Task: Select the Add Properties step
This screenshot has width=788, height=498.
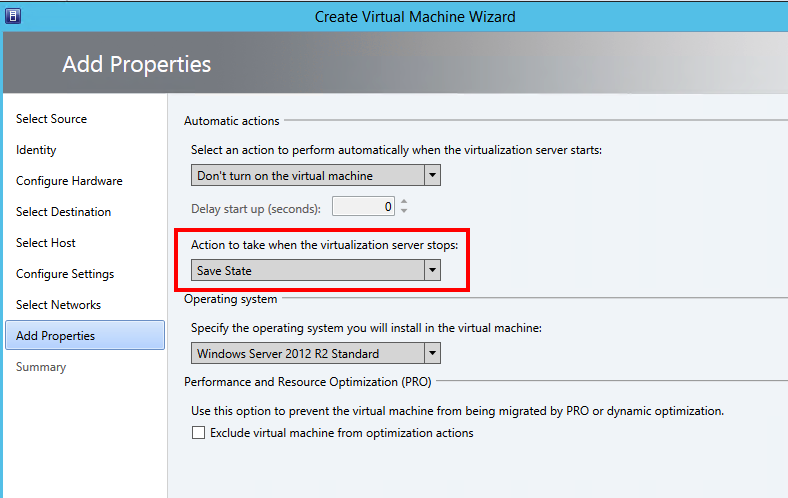Action: 85,335
